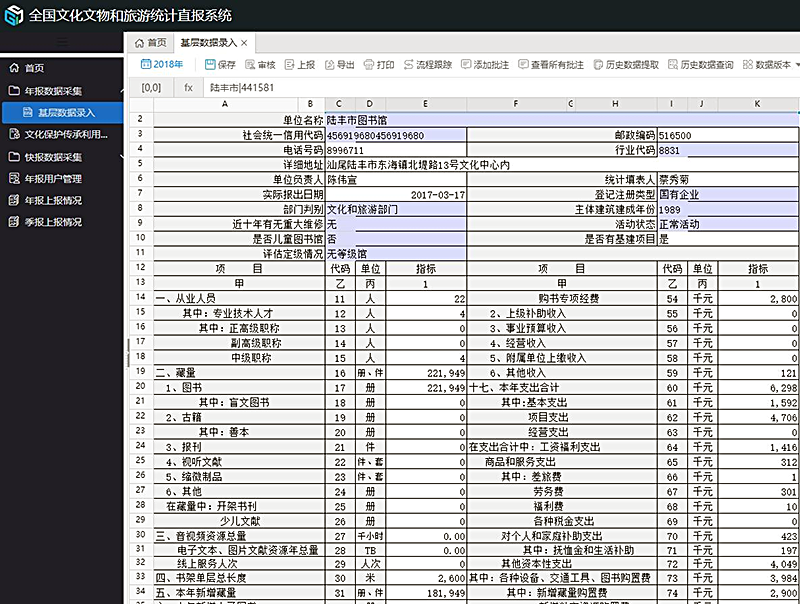
Task: Click 查看所有批注 view annotations button
Action: (551, 64)
